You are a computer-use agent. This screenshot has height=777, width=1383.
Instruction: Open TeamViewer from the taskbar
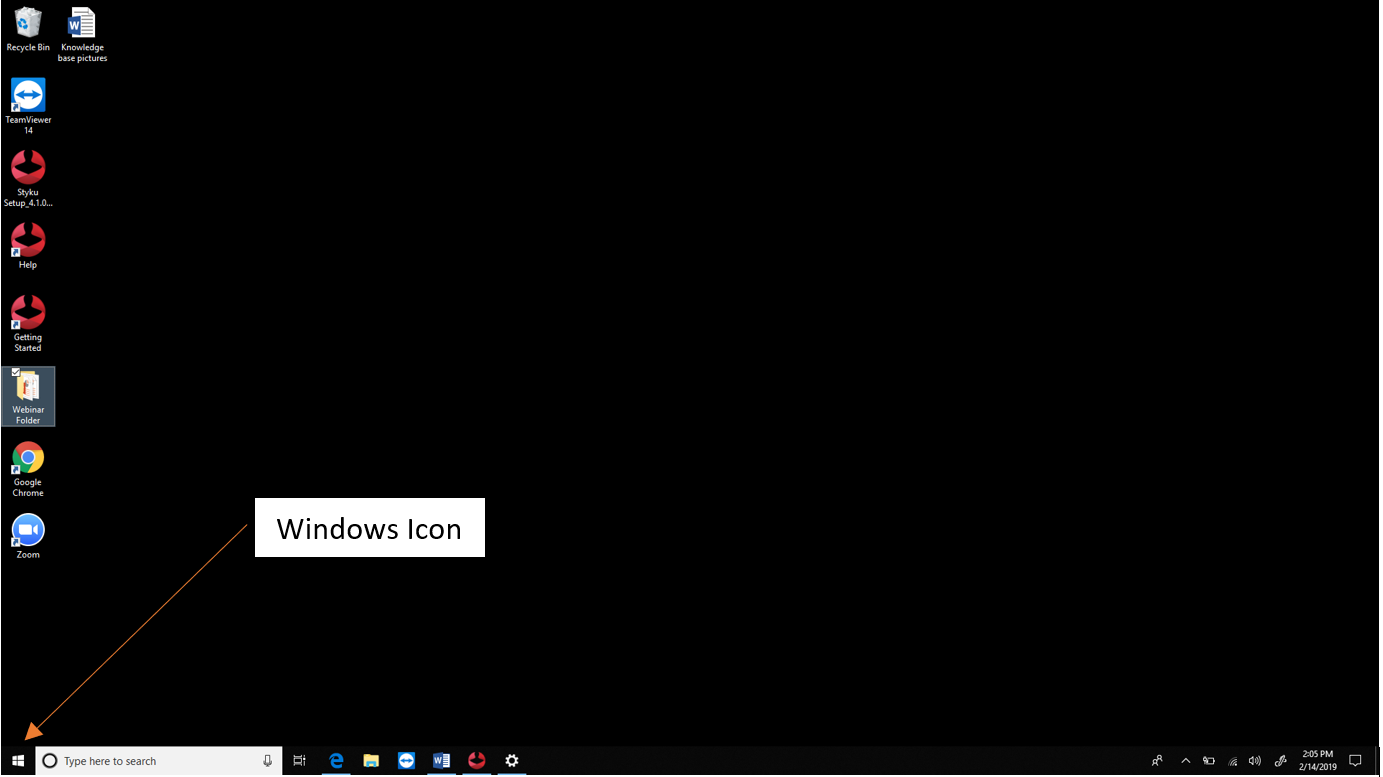tap(406, 761)
